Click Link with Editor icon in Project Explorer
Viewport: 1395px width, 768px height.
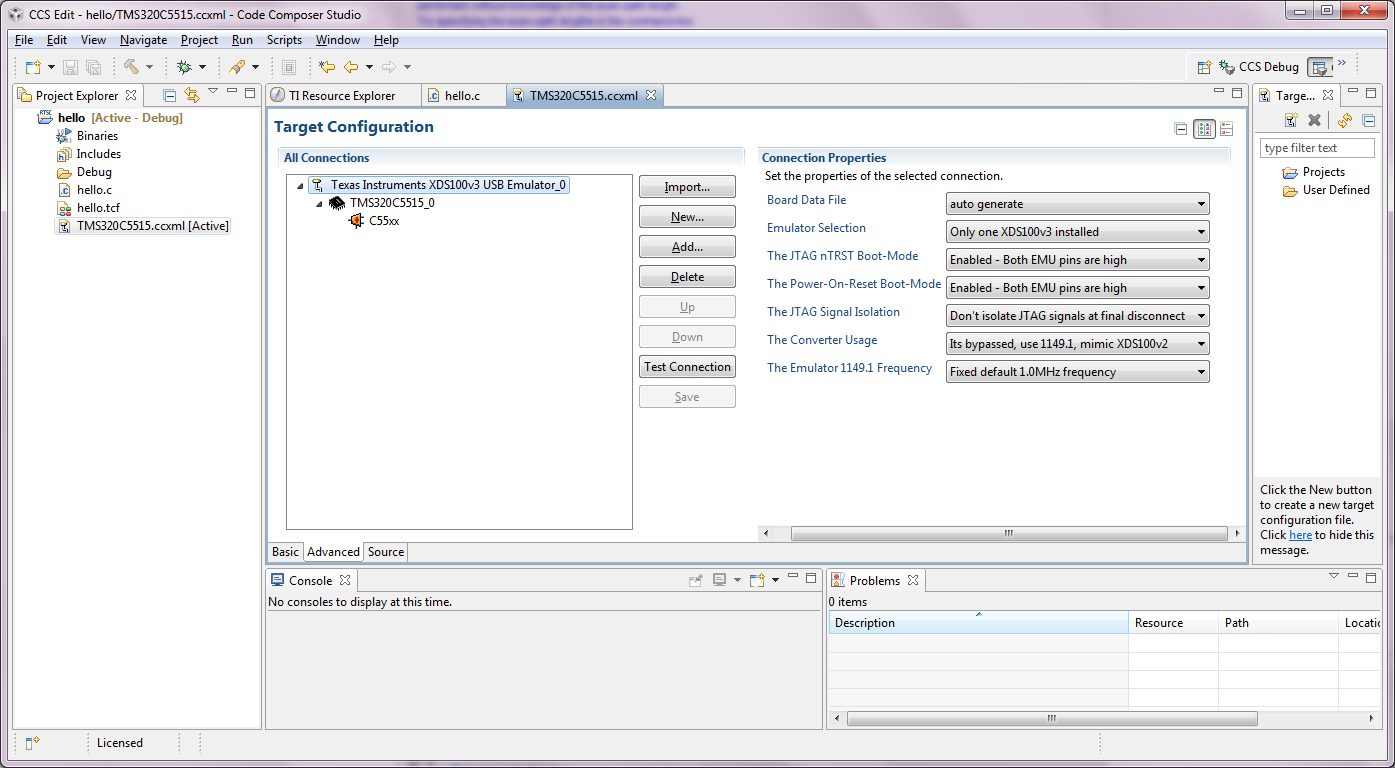coord(192,95)
